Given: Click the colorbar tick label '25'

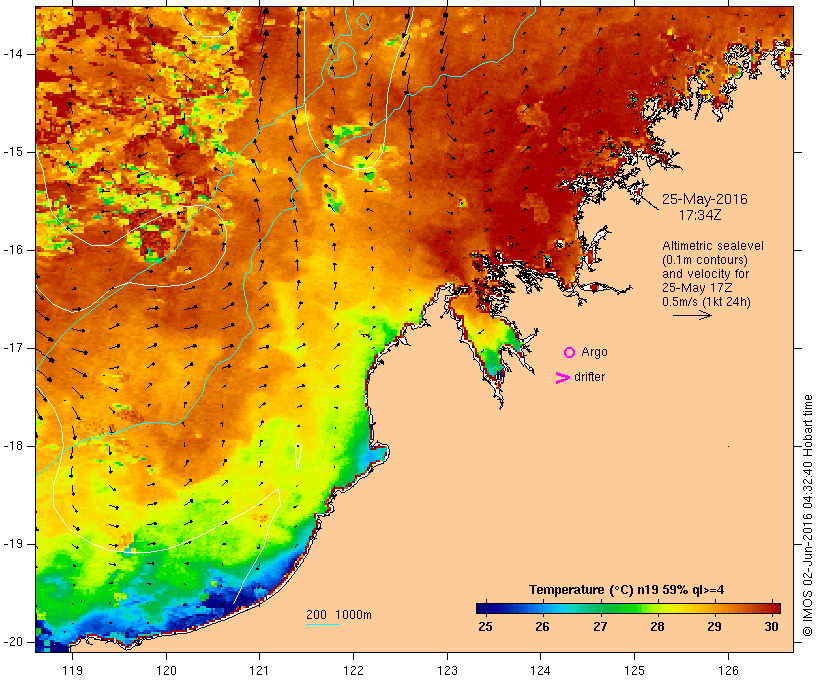Looking at the screenshot, I should pyautogui.click(x=485, y=627).
